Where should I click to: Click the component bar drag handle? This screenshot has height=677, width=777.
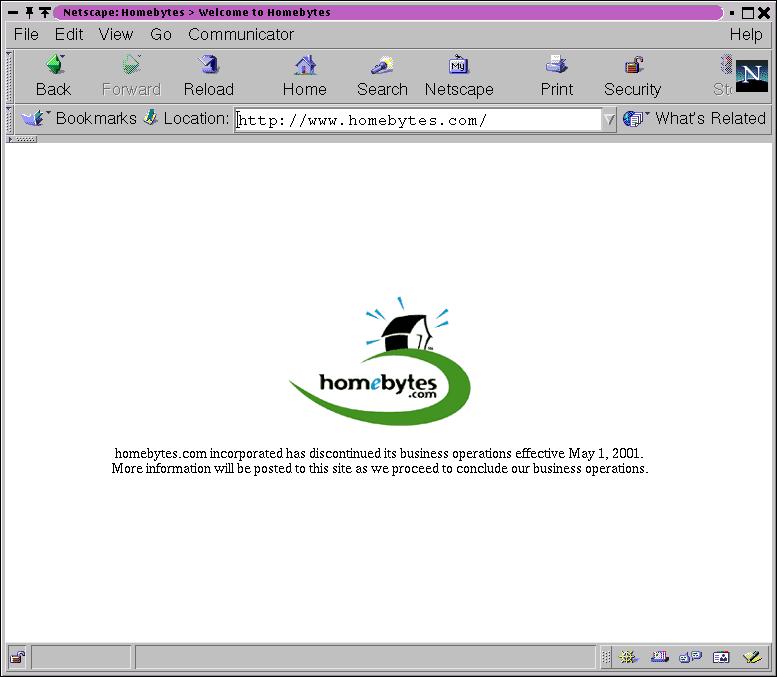click(606, 657)
